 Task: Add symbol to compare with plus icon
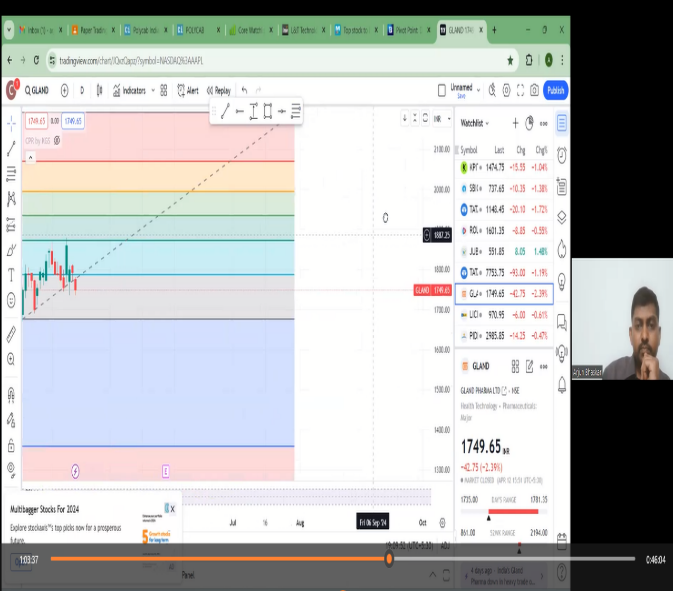(64, 91)
